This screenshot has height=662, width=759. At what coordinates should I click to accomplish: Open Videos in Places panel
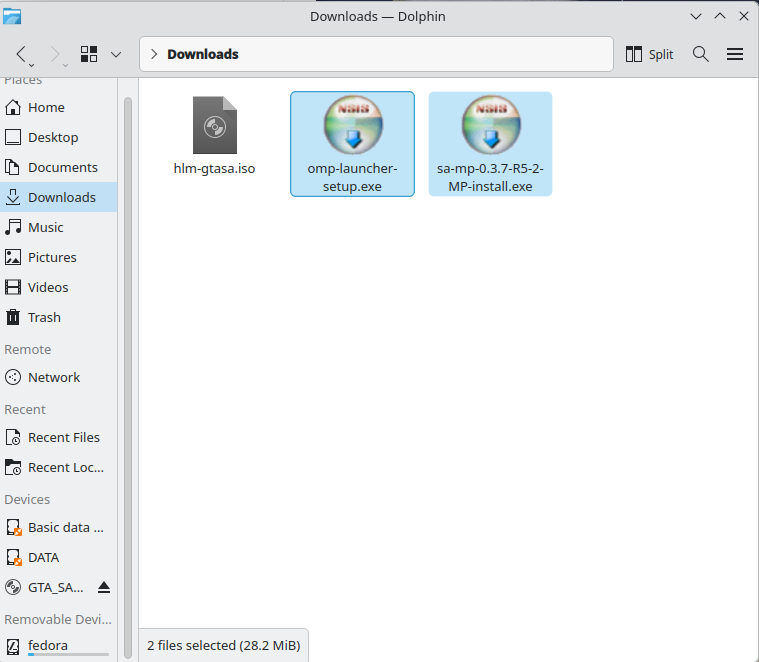click(x=59, y=287)
